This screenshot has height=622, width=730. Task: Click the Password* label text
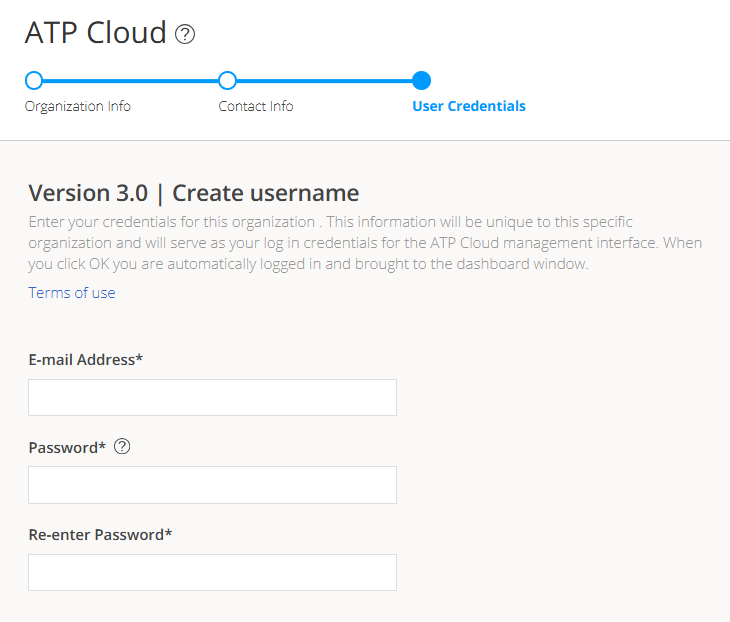[67, 447]
